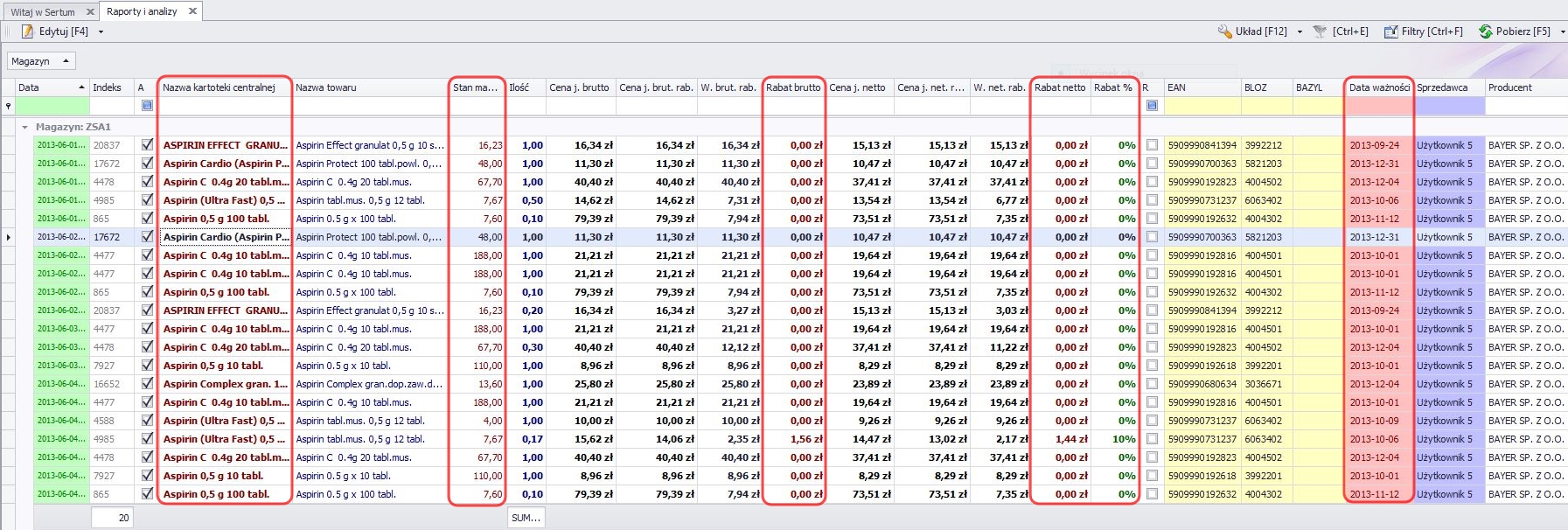Click the filter row pin icon
1568x530 pixels.
click(9, 106)
